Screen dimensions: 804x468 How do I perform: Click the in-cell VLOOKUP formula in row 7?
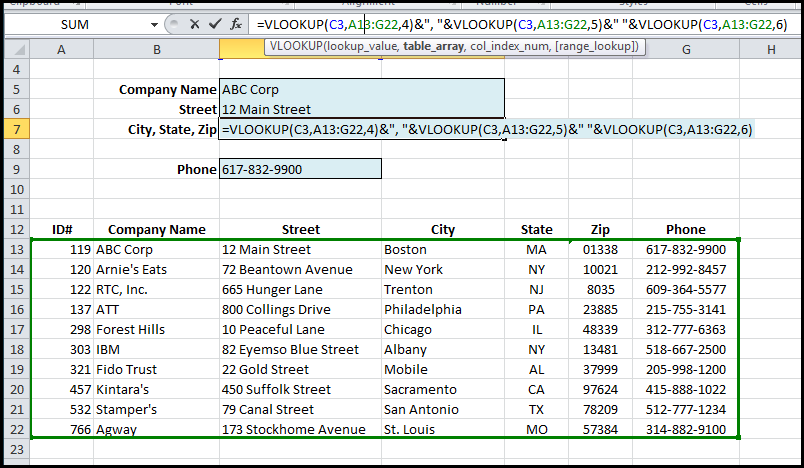[487, 129]
